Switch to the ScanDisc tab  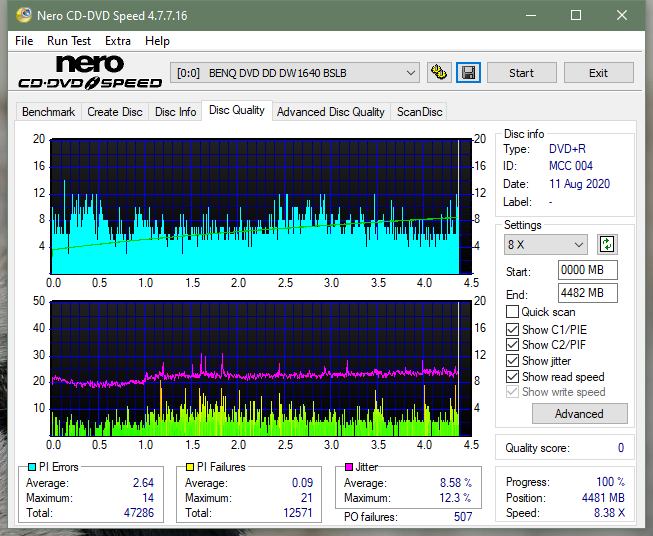pos(419,112)
